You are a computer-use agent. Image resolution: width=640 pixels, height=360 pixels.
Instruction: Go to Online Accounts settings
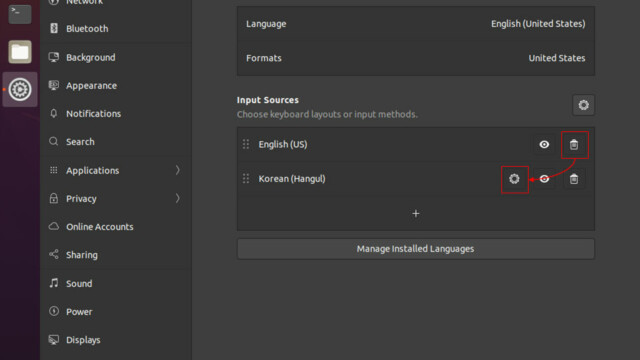tap(116, 227)
